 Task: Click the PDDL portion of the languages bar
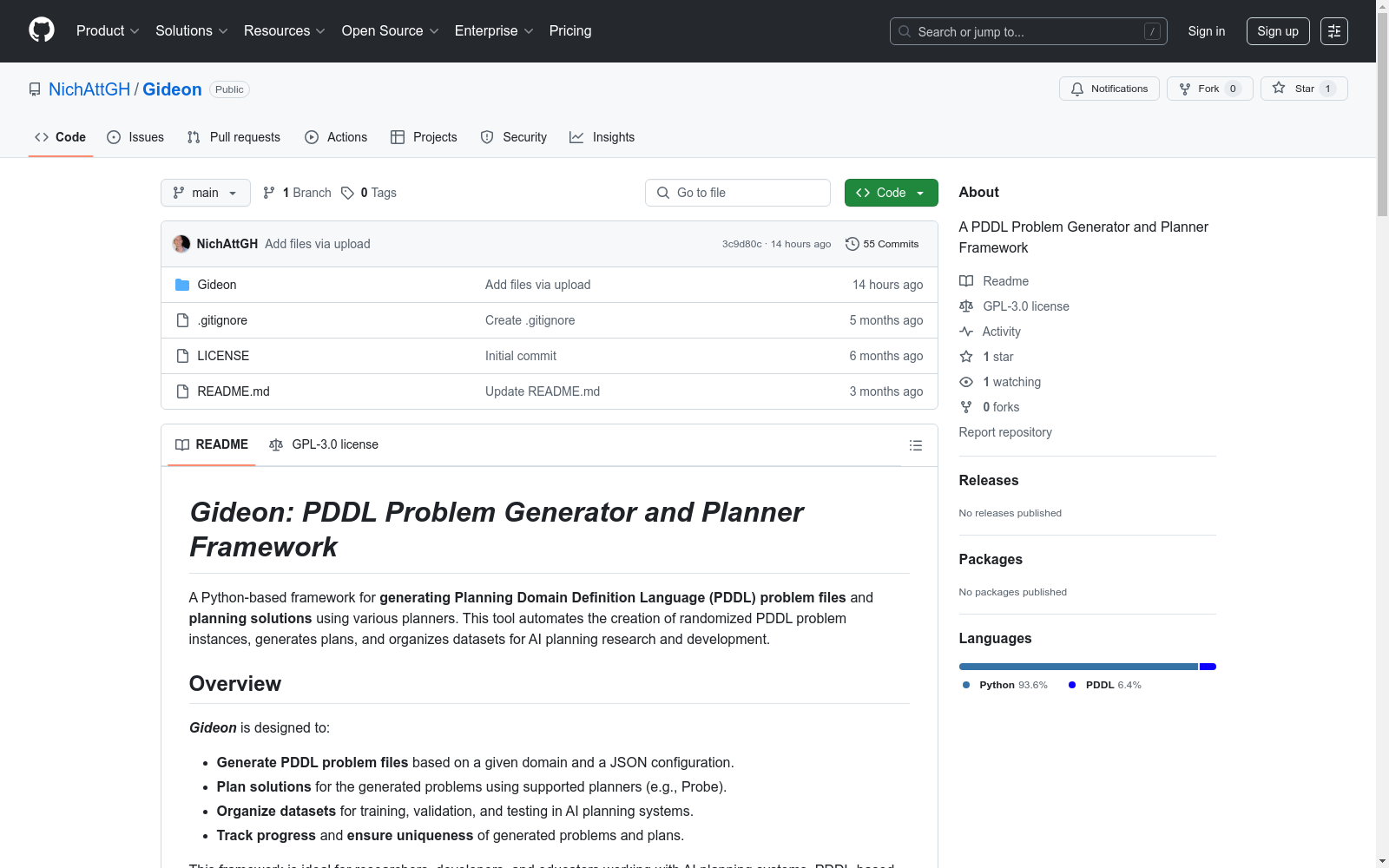(1208, 667)
